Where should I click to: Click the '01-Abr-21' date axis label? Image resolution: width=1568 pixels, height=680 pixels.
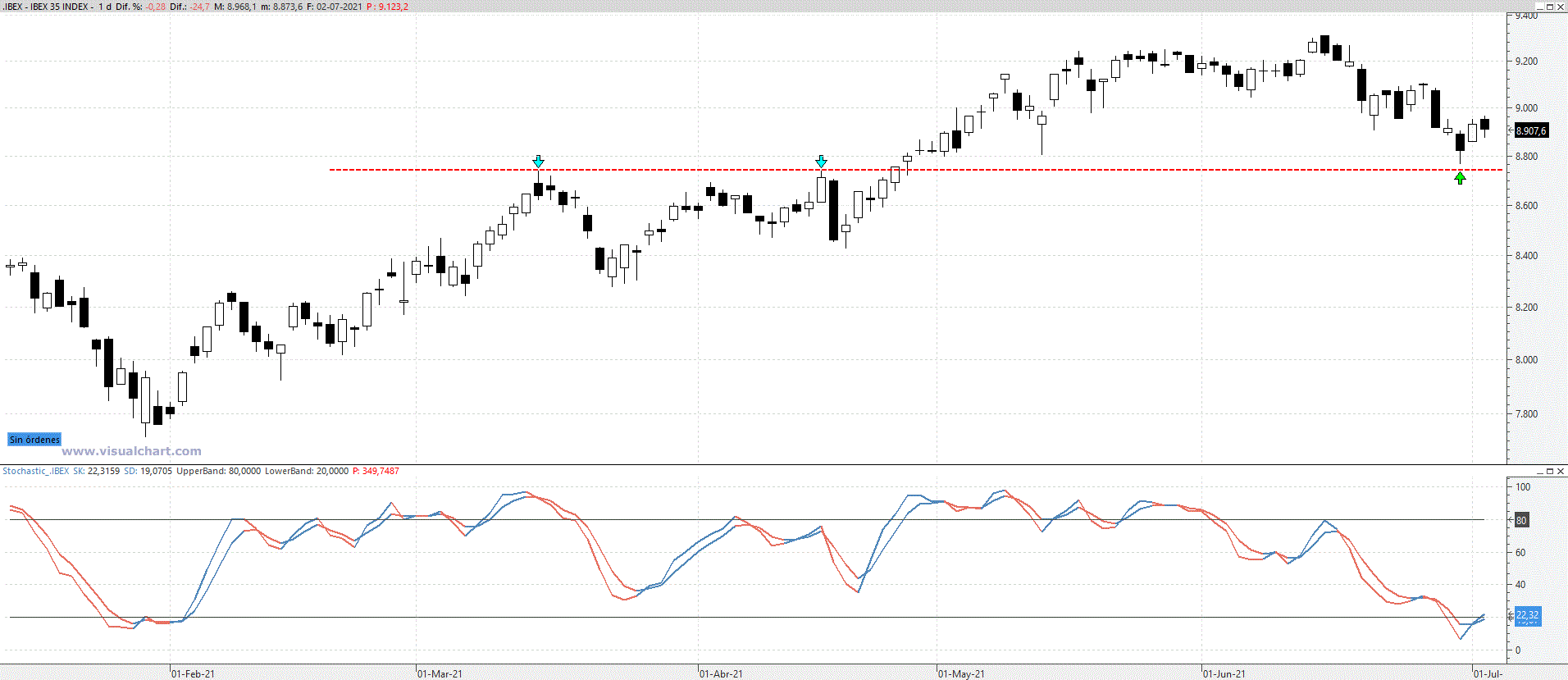point(721,673)
